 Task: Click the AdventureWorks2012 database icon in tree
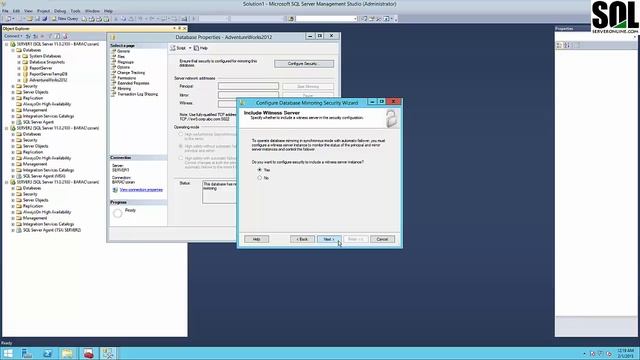pyautogui.click(x=25, y=80)
